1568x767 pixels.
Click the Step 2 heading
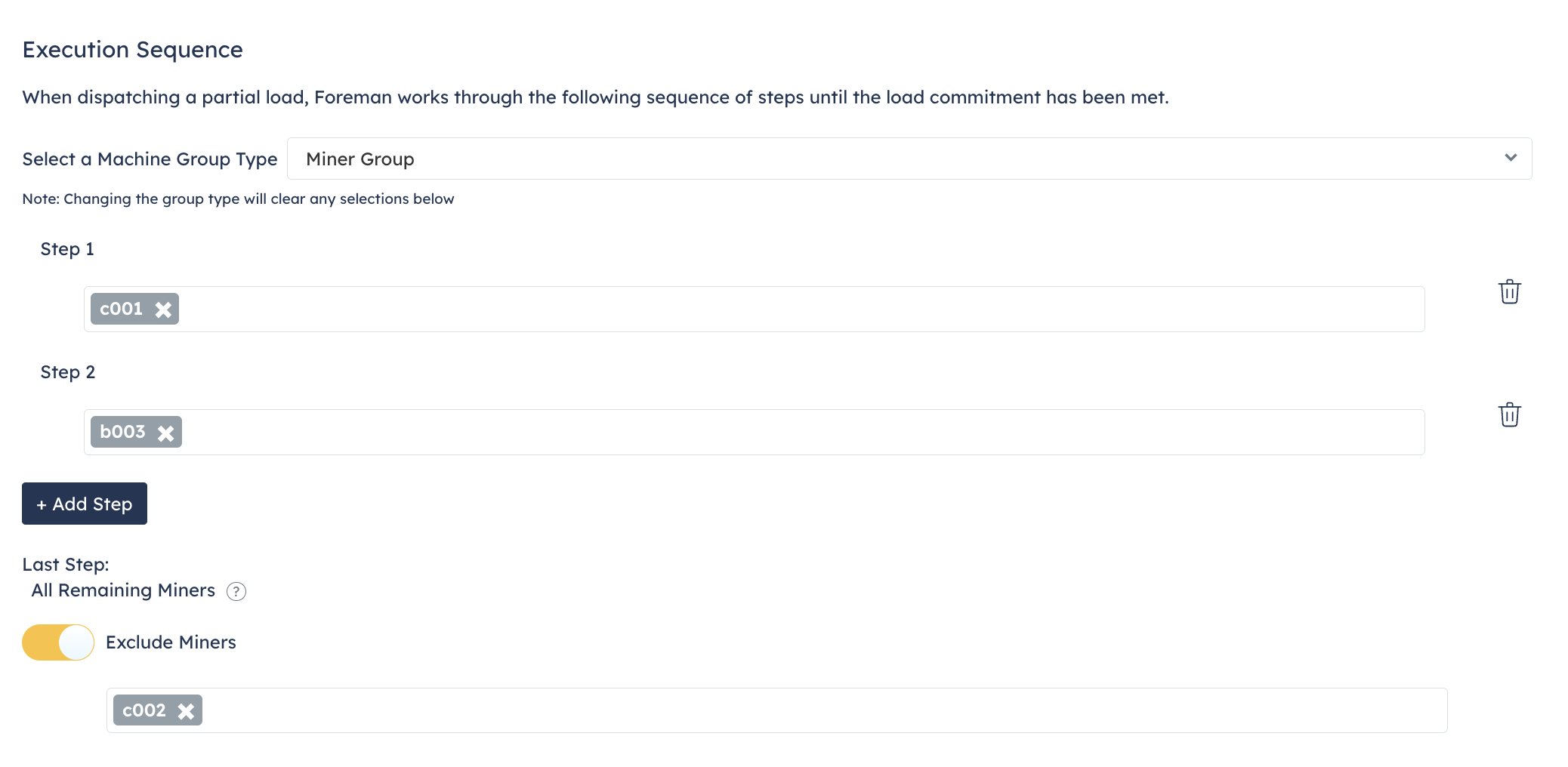(67, 372)
